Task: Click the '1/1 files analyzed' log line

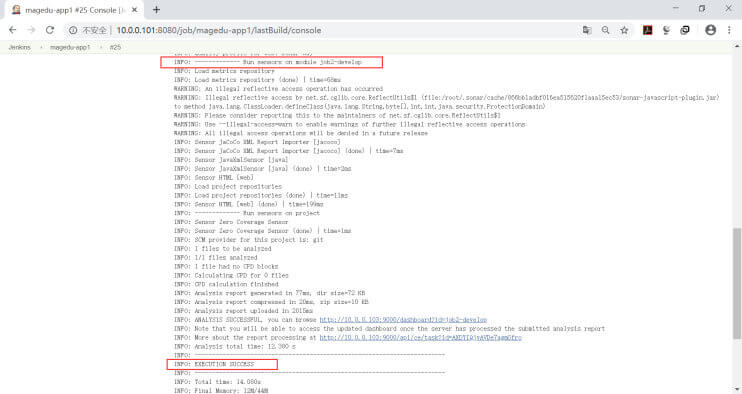Action: coord(215,258)
